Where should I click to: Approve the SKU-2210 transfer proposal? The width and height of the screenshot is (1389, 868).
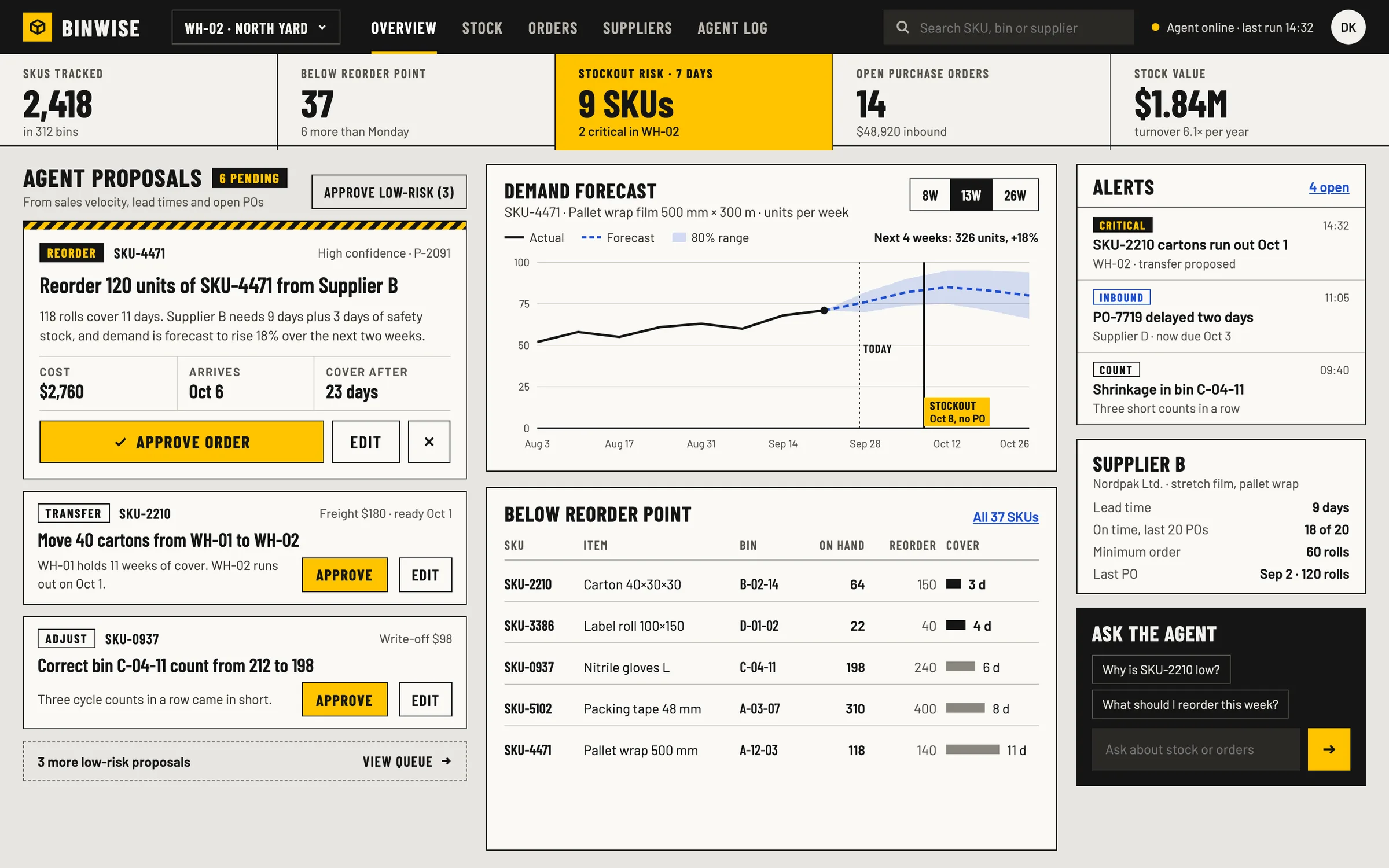tap(344, 575)
